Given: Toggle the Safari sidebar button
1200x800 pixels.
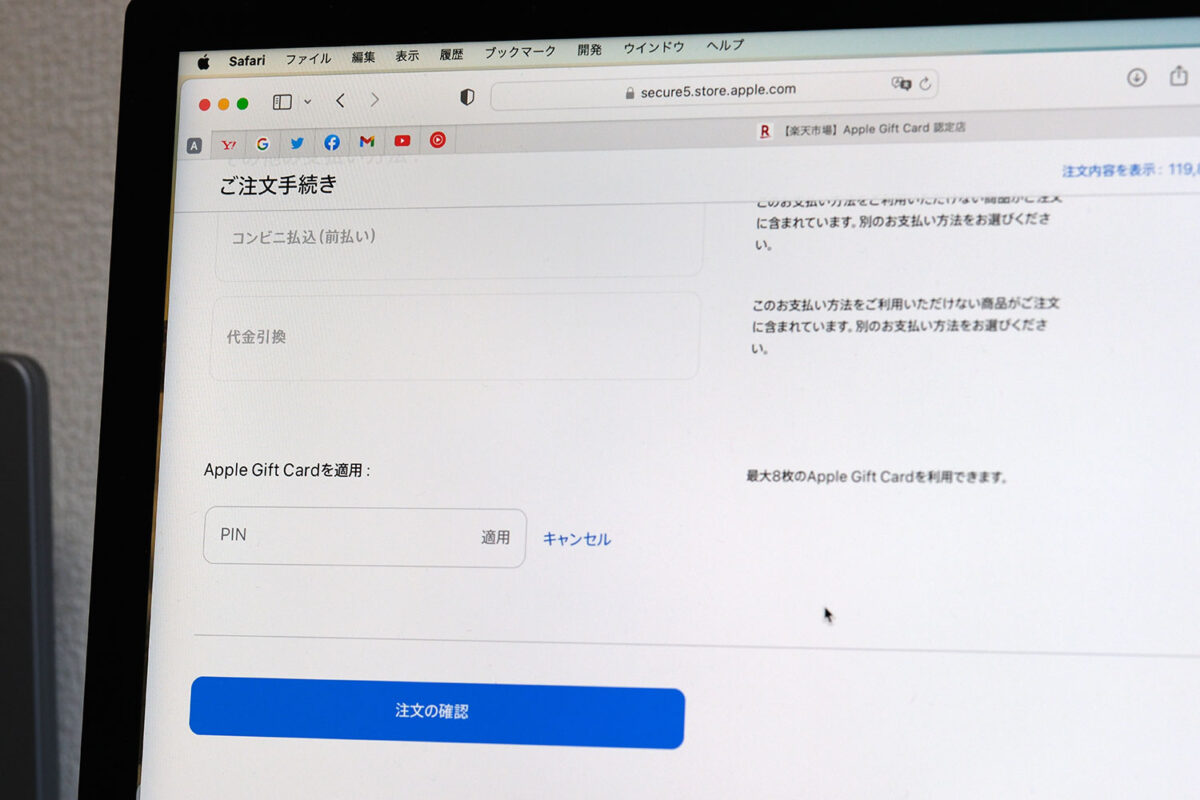Looking at the screenshot, I should [x=282, y=102].
